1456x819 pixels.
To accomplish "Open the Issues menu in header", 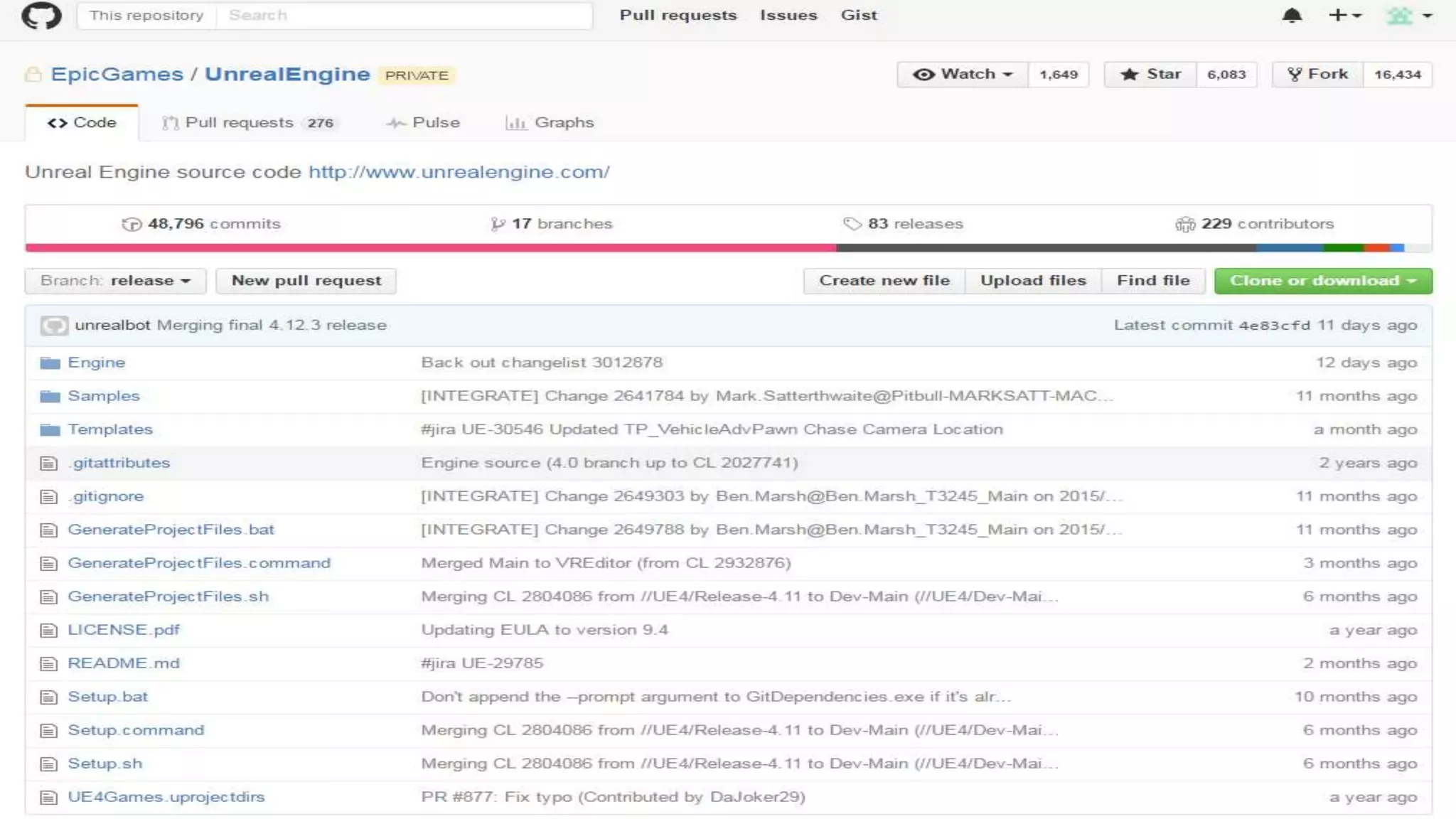I will 788,16.
